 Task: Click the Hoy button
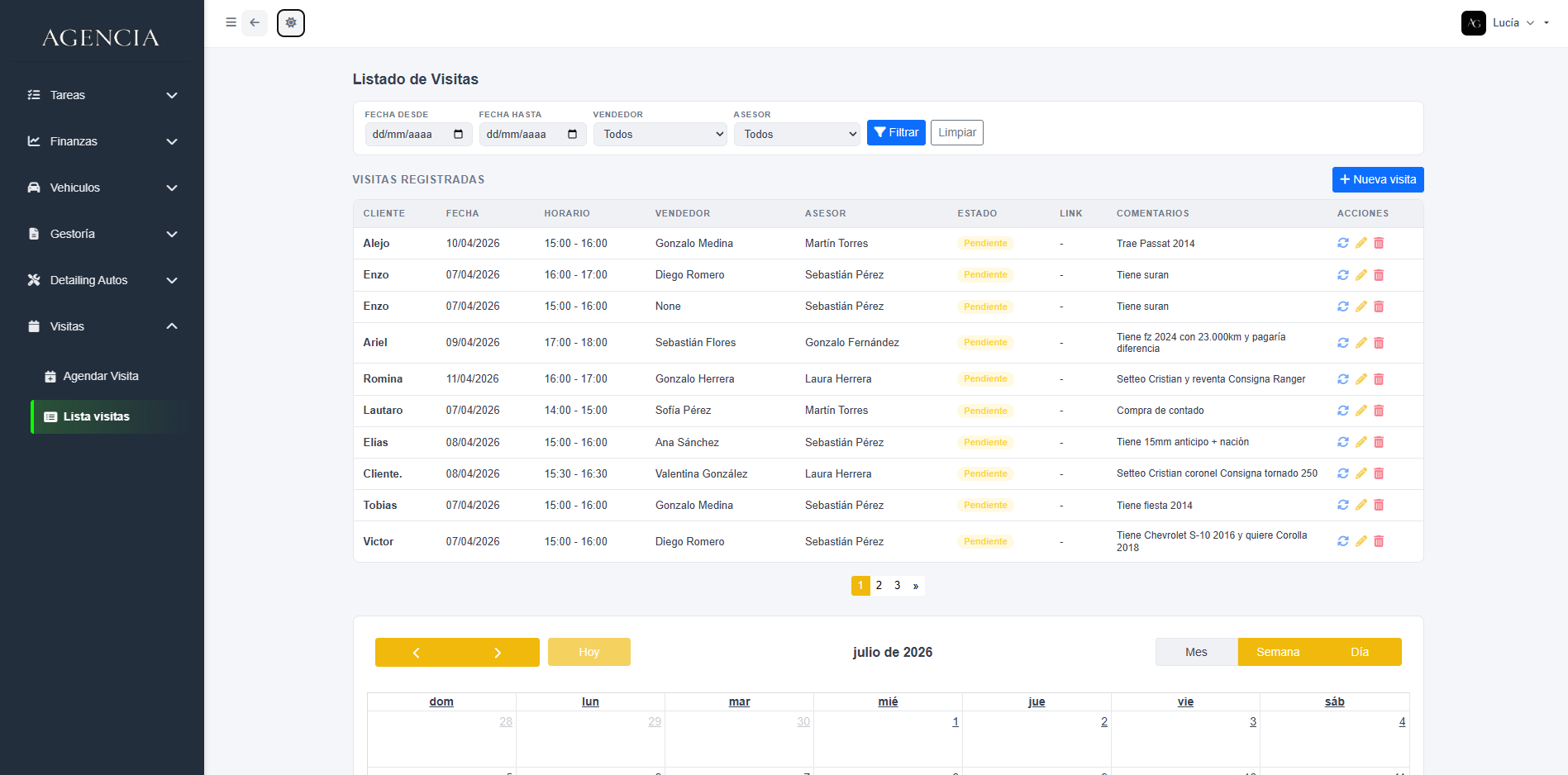(589, 652)
